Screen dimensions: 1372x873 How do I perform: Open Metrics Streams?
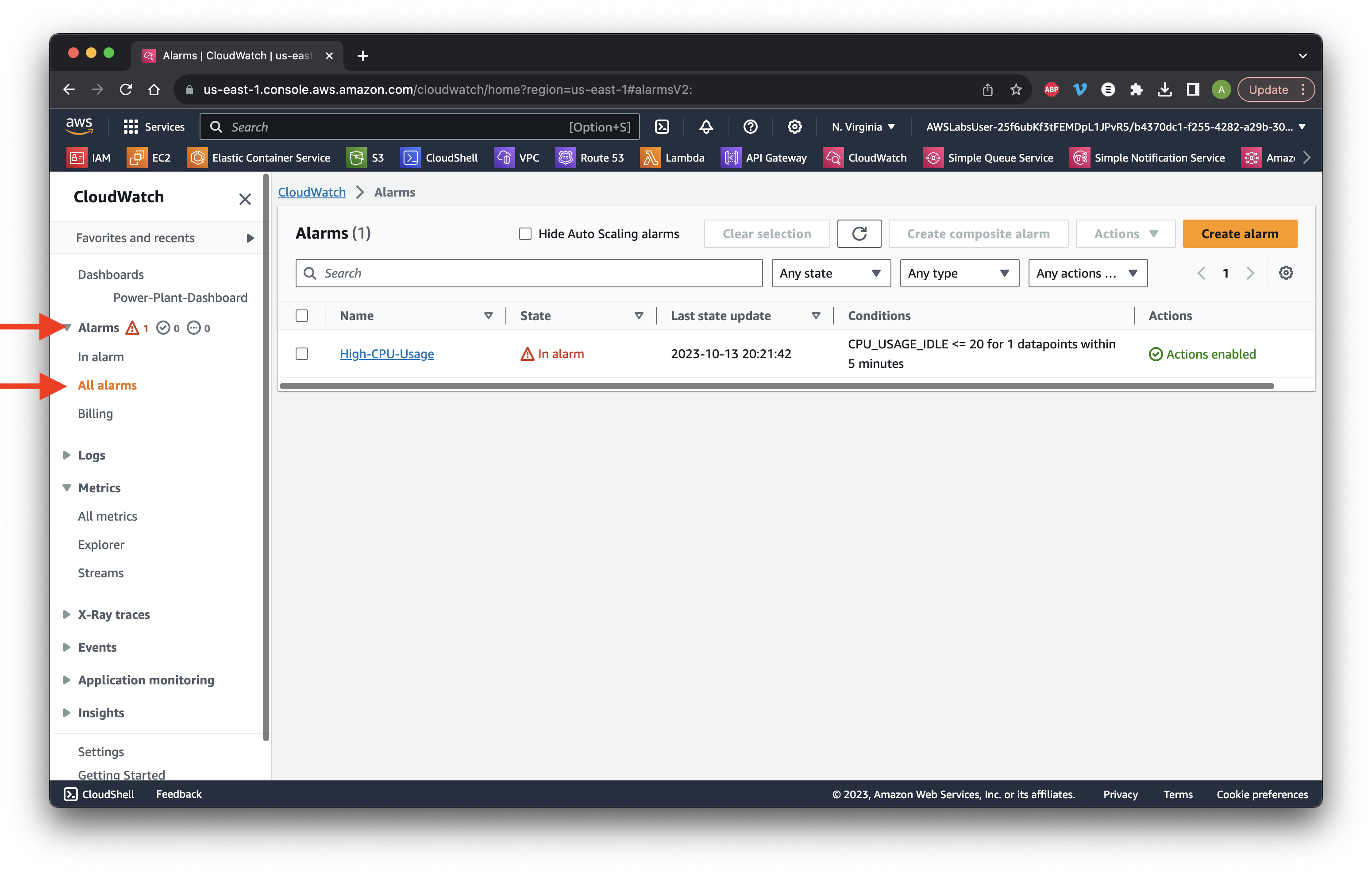pyautogui.click(x=100, y=573)
